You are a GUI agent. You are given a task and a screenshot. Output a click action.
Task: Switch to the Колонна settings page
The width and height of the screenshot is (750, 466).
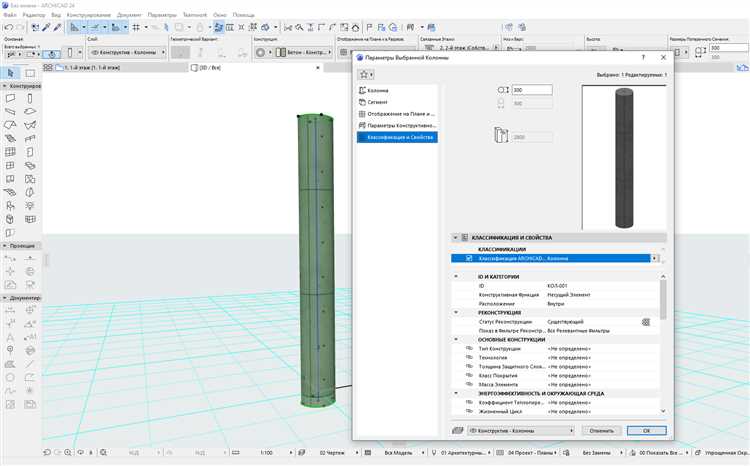[397, 90]
